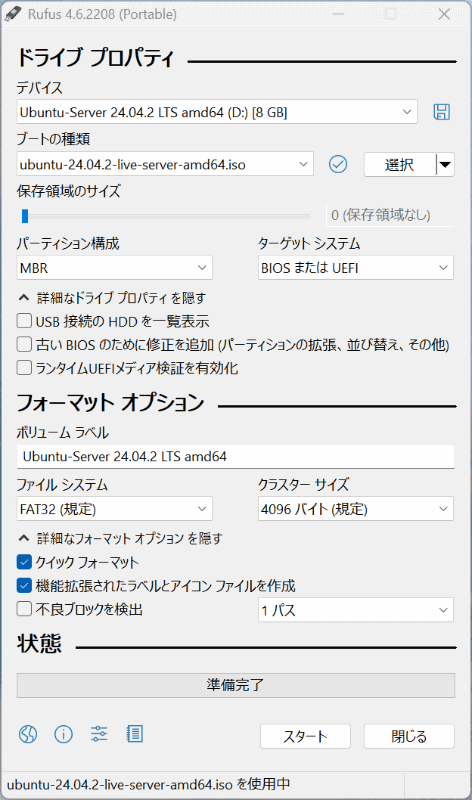Enable USB 接続の HDD を一覧表示 checkbox
This screenshot has height=800, width=472.
click(24, 321)
